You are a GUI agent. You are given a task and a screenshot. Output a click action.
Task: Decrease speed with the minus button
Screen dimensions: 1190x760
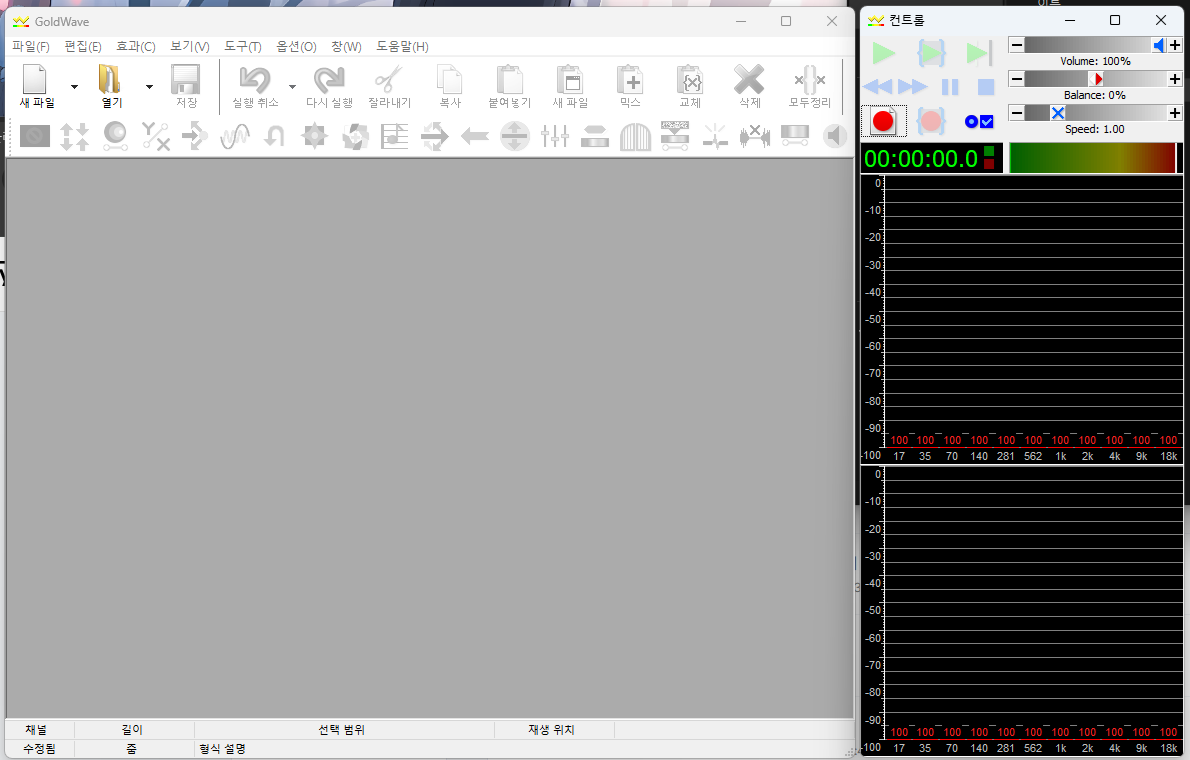click(x=1016, y=113)
